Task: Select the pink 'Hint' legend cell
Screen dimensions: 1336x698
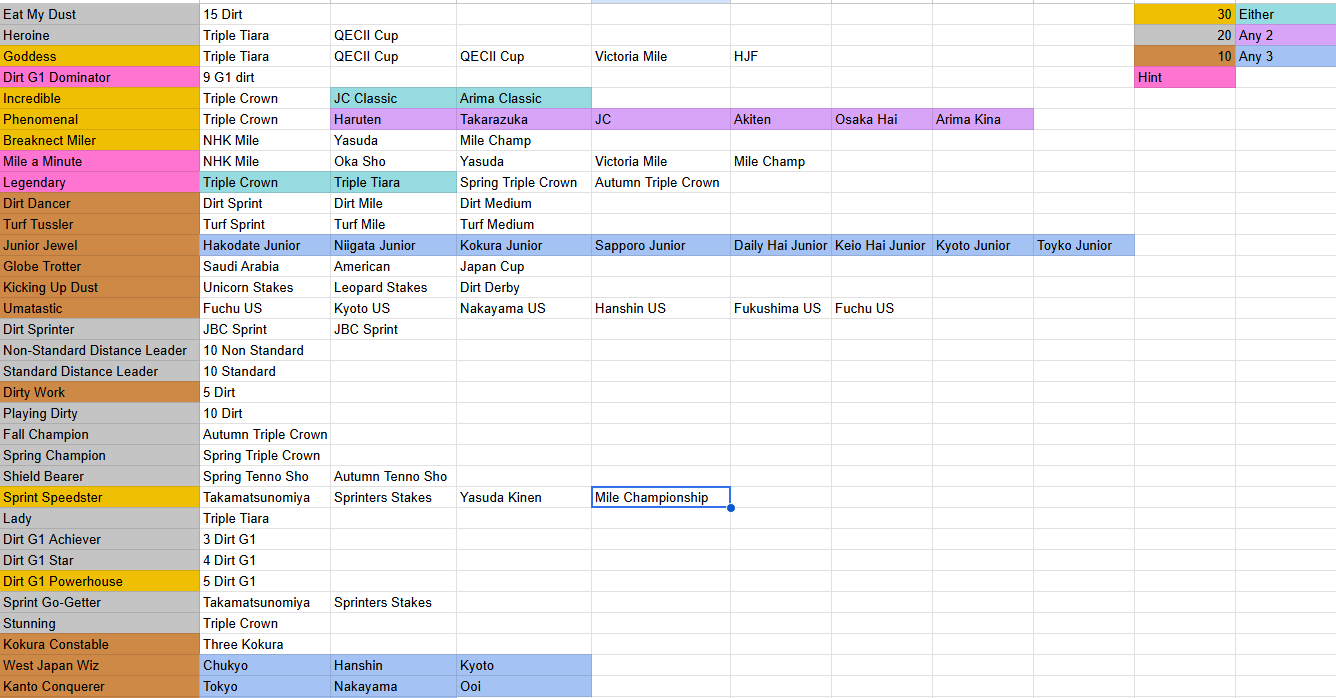Action: (x=1185, y=77)
